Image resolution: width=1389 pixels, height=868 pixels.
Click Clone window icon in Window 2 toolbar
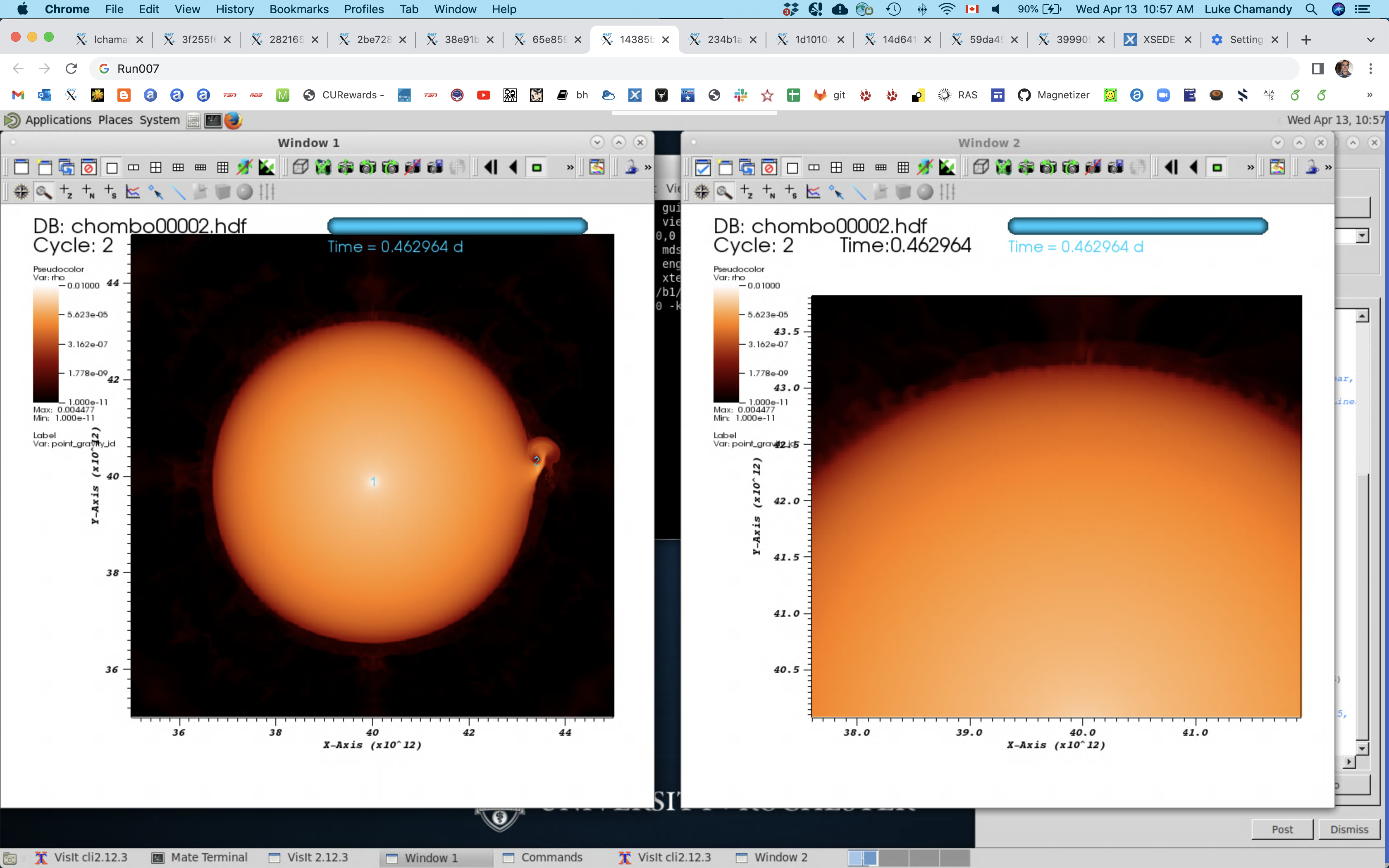tap(747, 167)
